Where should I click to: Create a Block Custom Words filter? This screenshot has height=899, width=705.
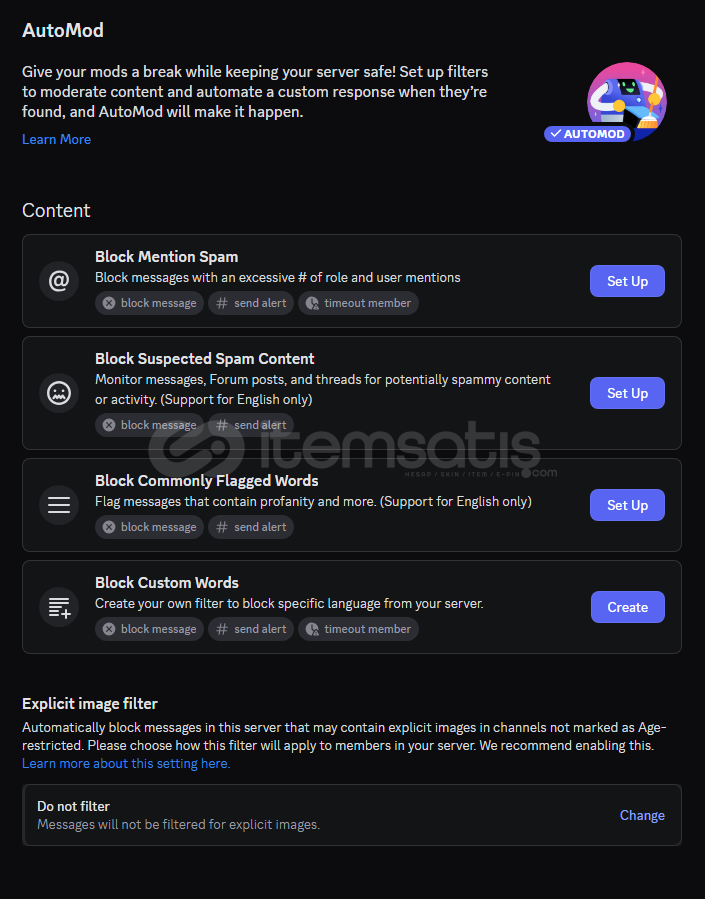[x=628, y=607]
